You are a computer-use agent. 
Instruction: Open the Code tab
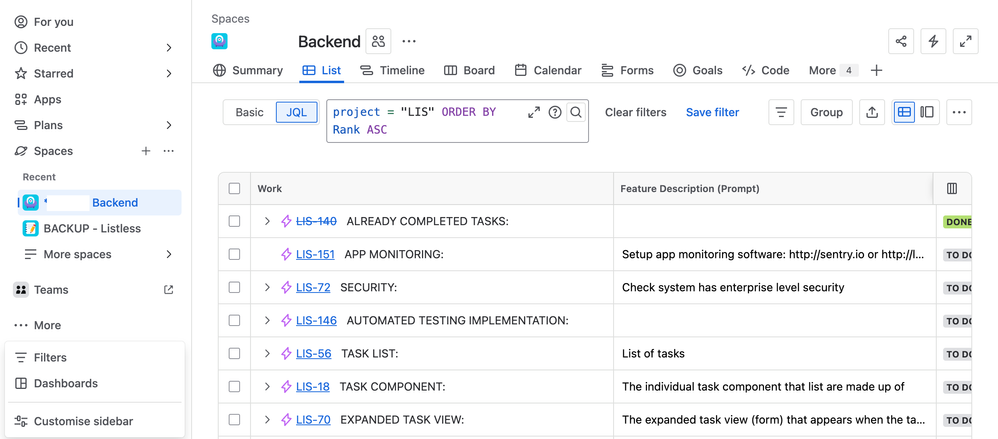tap(766, 71)
